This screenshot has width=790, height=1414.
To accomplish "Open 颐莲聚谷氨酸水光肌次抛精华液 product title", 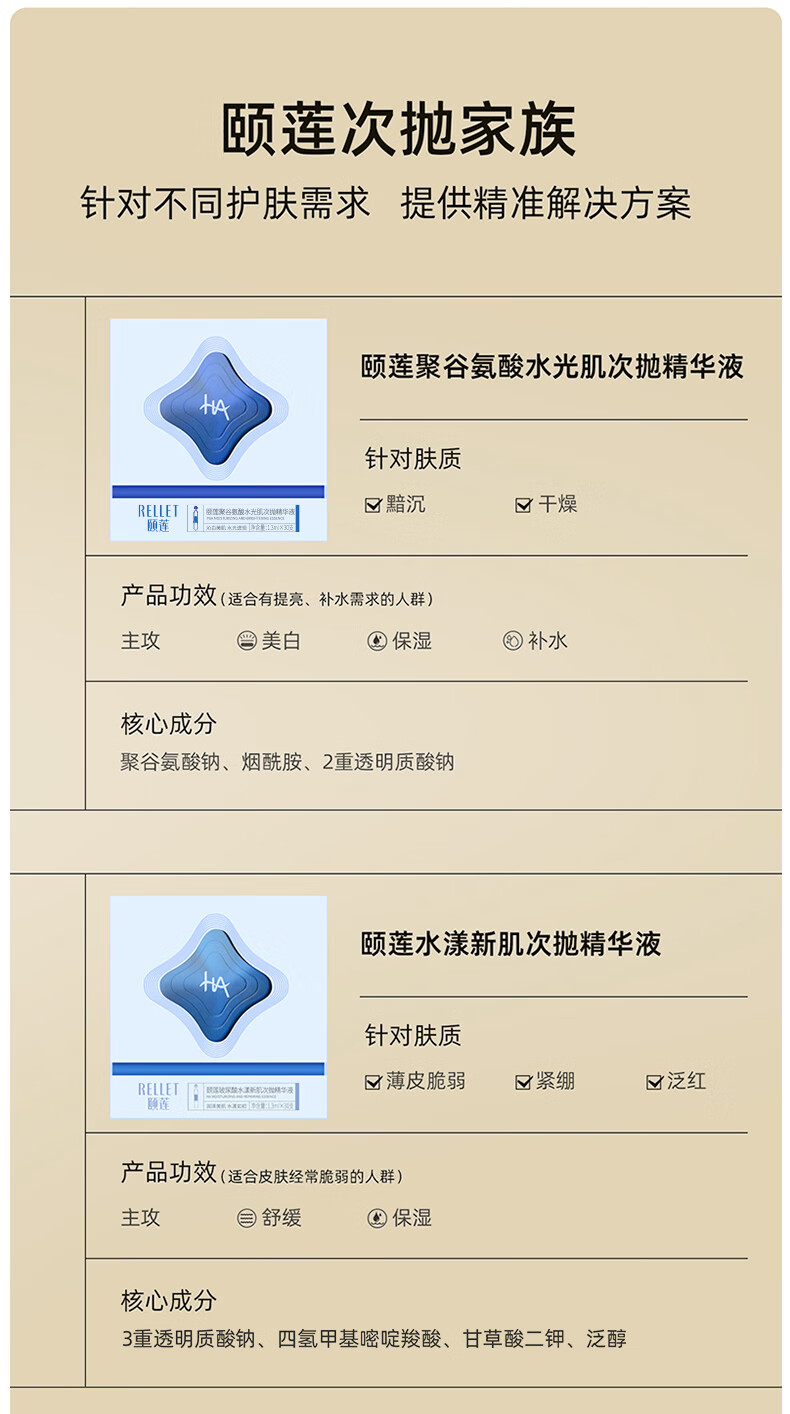I will tap(553, 367).
